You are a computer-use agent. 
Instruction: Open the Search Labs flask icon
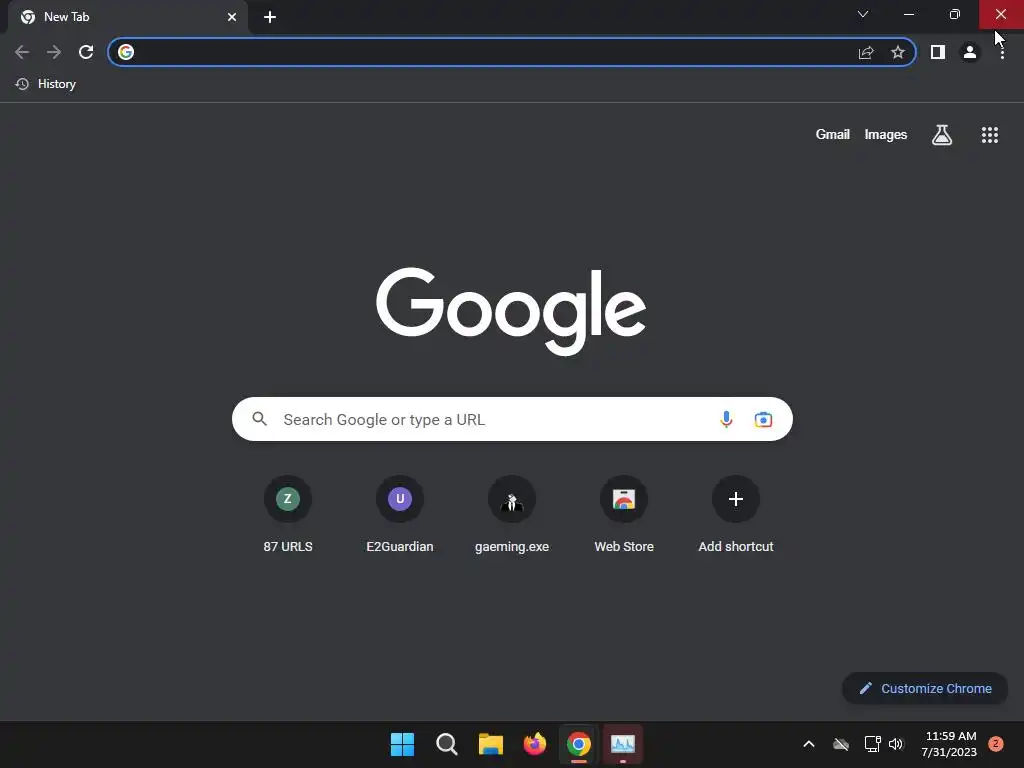click(x=942, y=135)
